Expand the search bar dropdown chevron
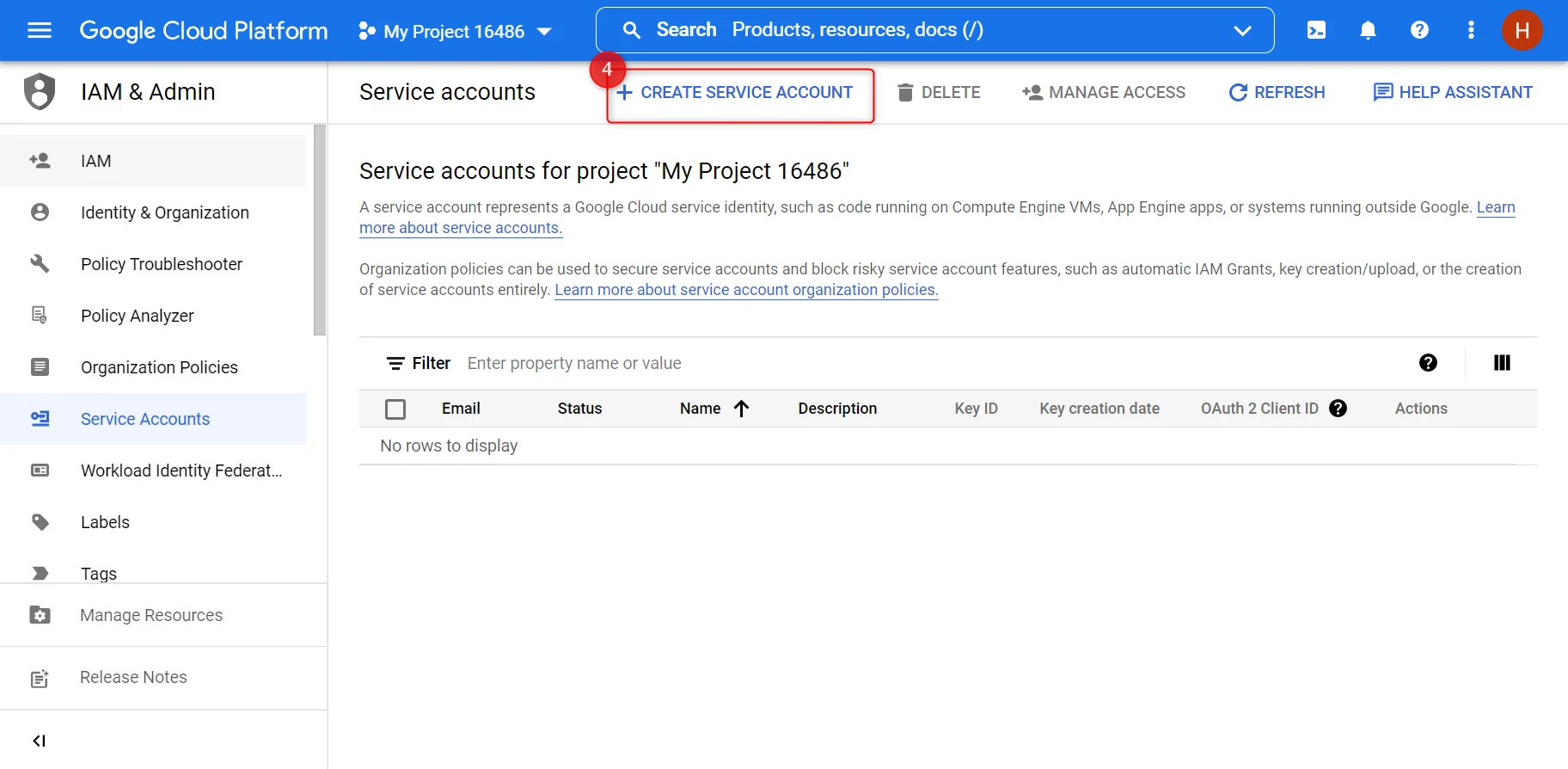The image size is (1568, 769). tap(1242, 31)
